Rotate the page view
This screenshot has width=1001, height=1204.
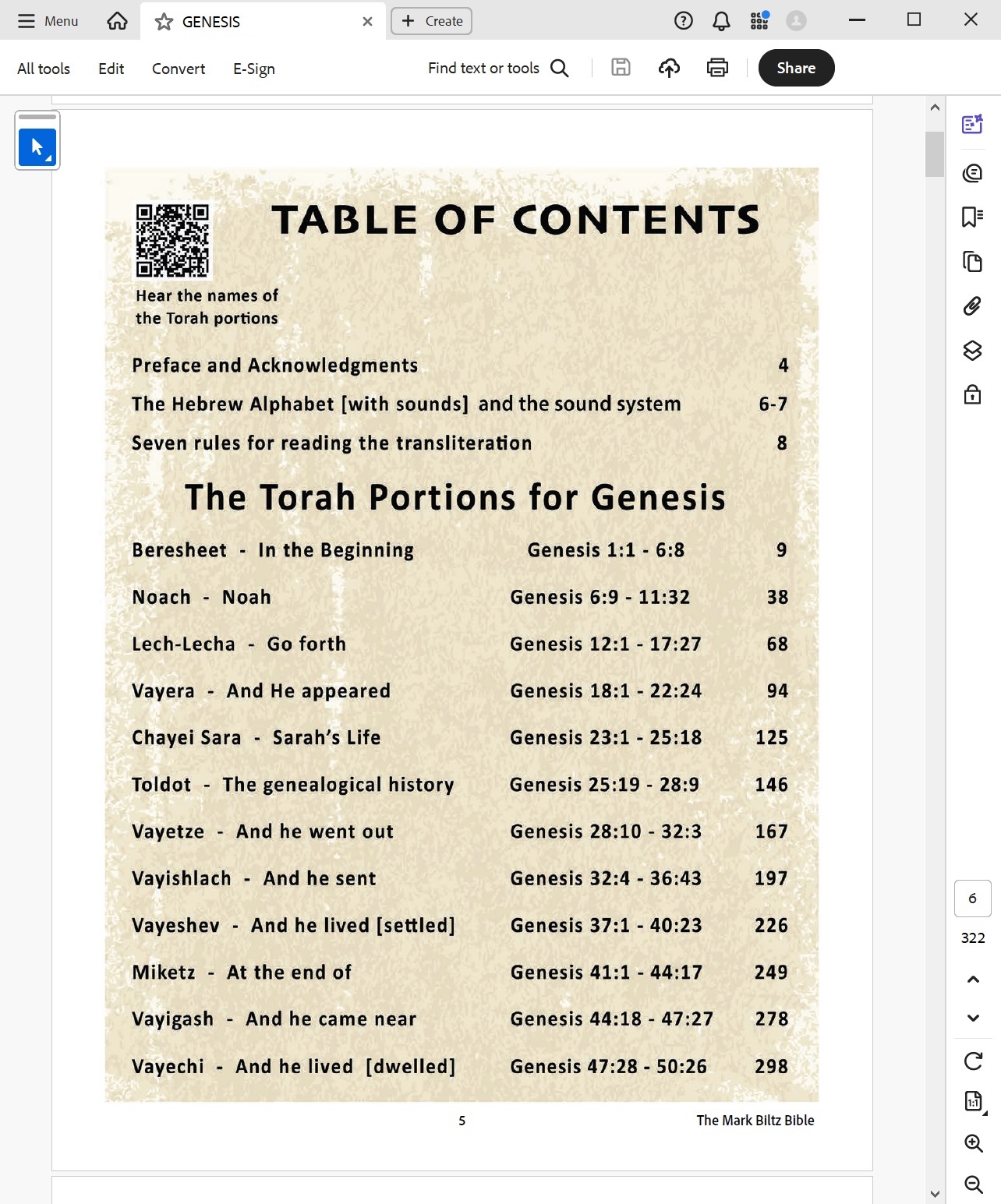click(973, 1061)
